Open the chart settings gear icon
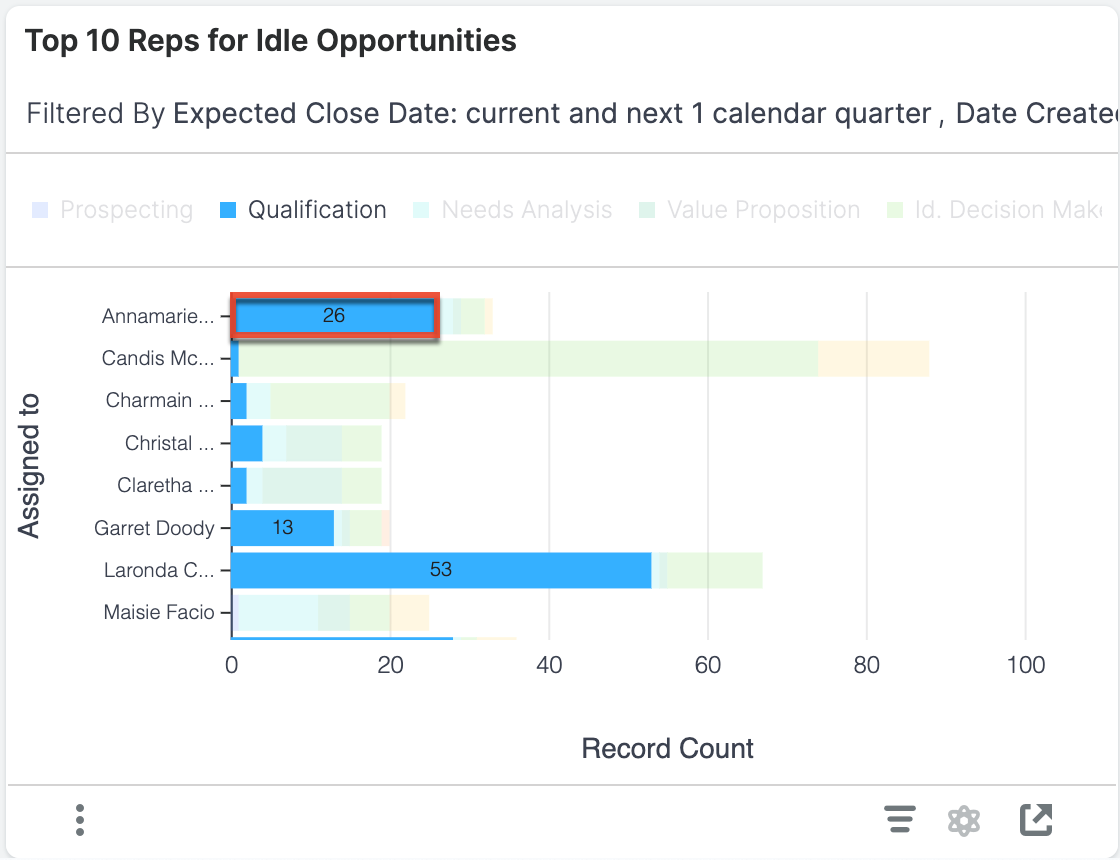This screenshot has height=860, width=1120. pyautogui.click(x=964, y=819)
